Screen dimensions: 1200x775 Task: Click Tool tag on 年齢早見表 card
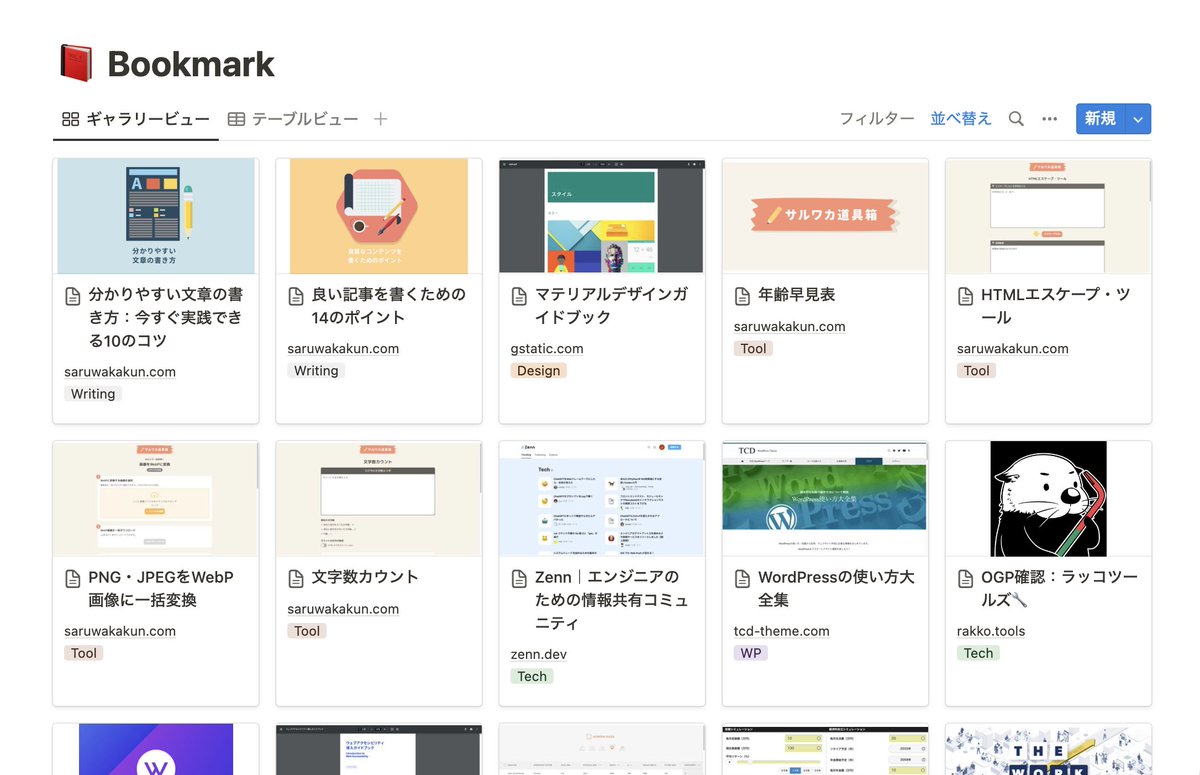coord(754,349)
